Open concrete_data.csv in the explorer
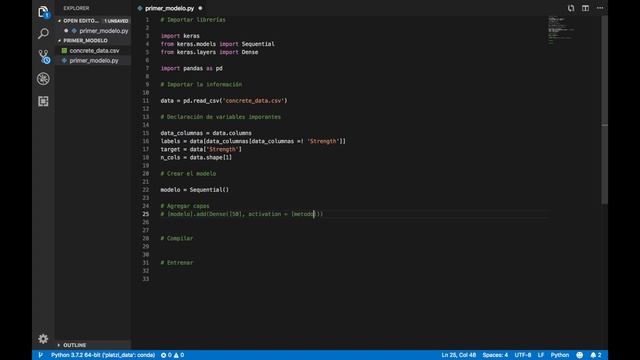Screen dimensions: 640x360 click(x=93, y=51)
